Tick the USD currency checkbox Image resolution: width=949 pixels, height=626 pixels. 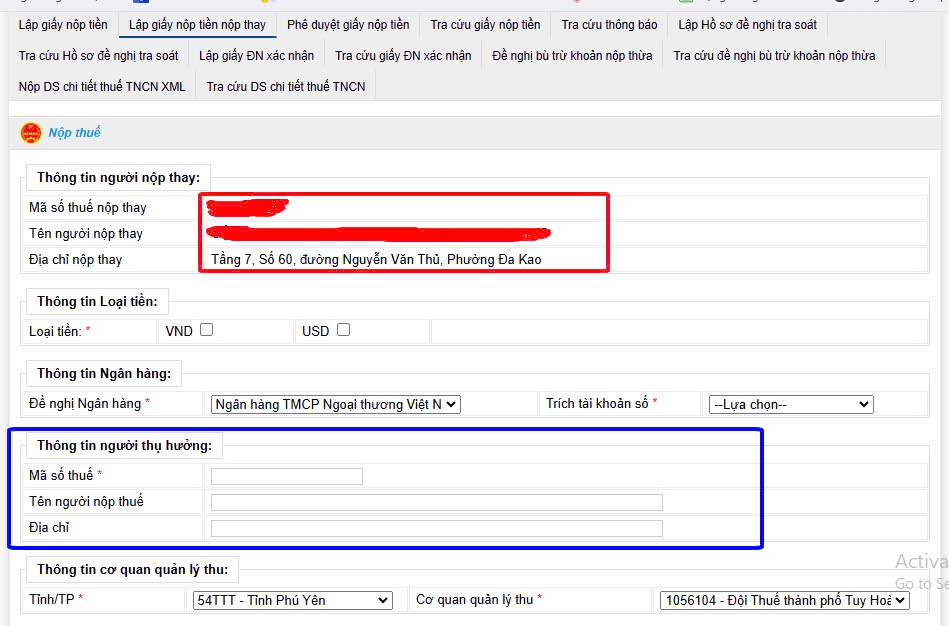343,330
